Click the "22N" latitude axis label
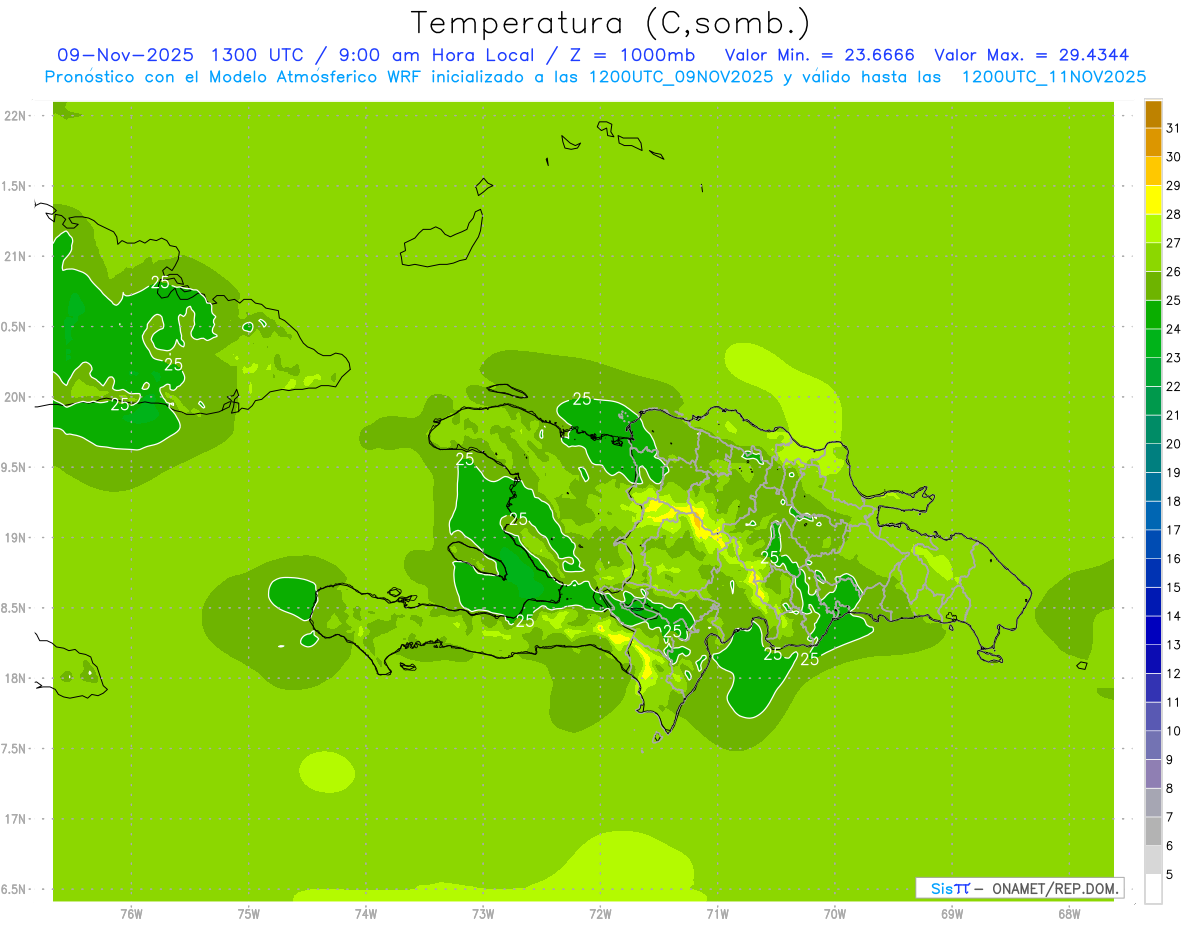 (x=14, y=116)
